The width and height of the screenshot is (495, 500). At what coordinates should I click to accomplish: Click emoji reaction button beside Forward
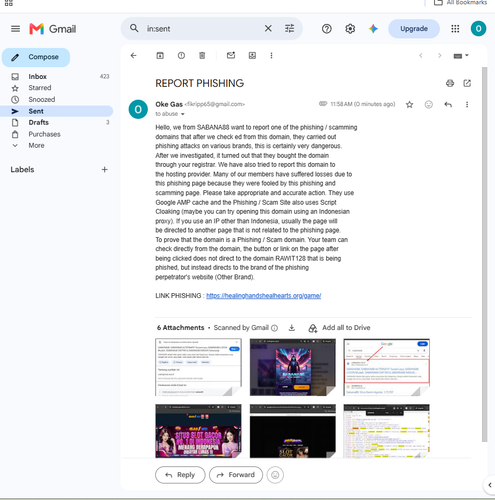point(275,475)
